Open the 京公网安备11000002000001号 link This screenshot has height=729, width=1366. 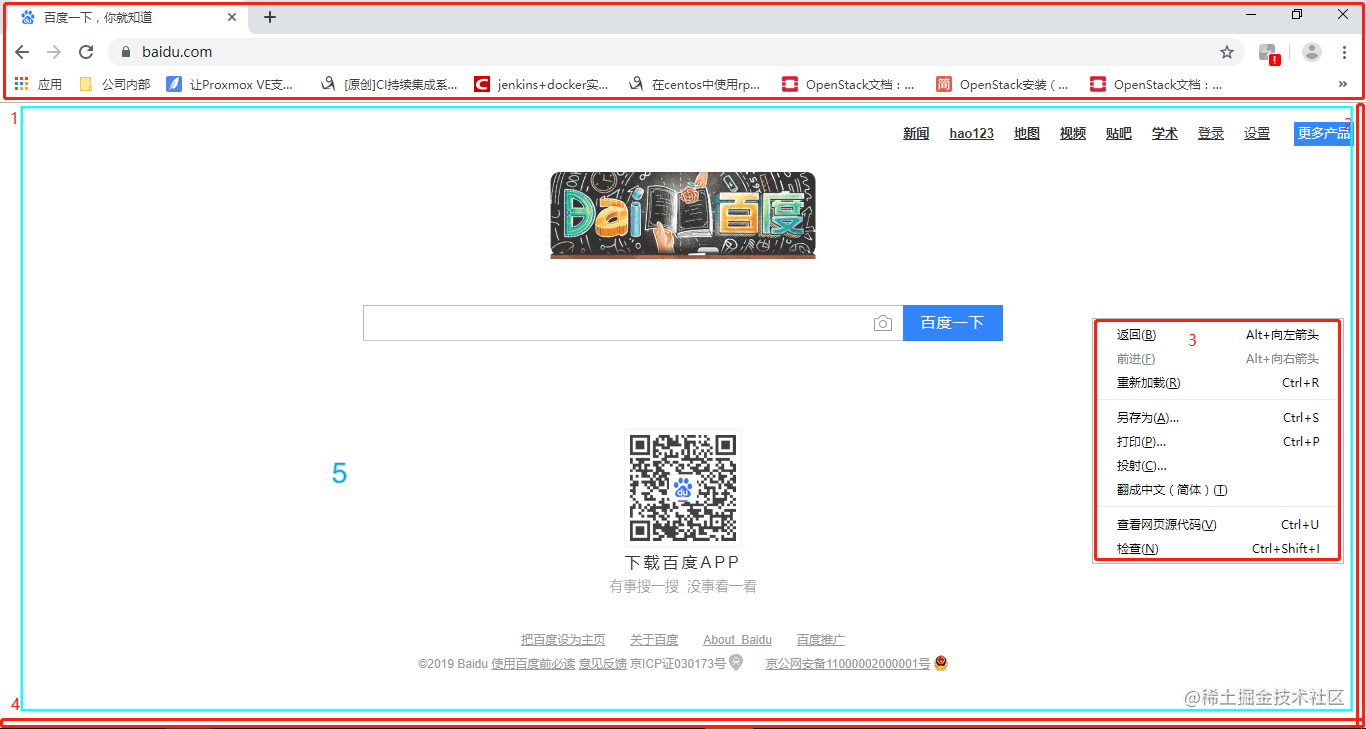point(848,663)
